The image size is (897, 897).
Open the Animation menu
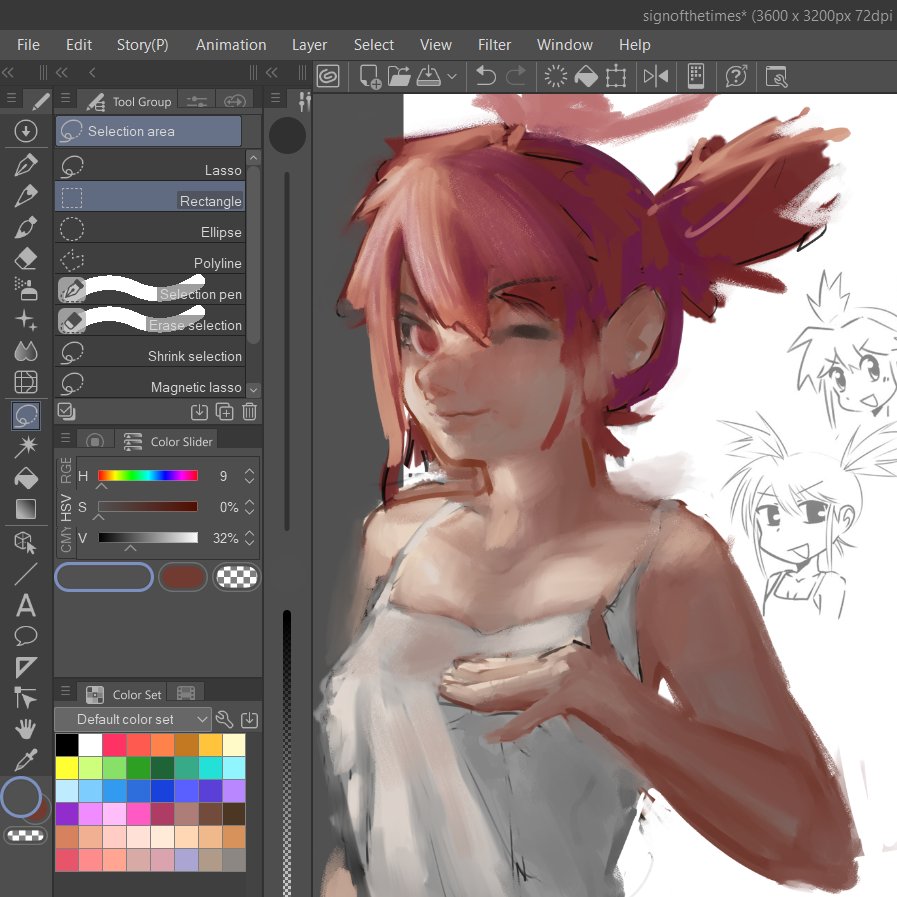(x=231, y=45)
